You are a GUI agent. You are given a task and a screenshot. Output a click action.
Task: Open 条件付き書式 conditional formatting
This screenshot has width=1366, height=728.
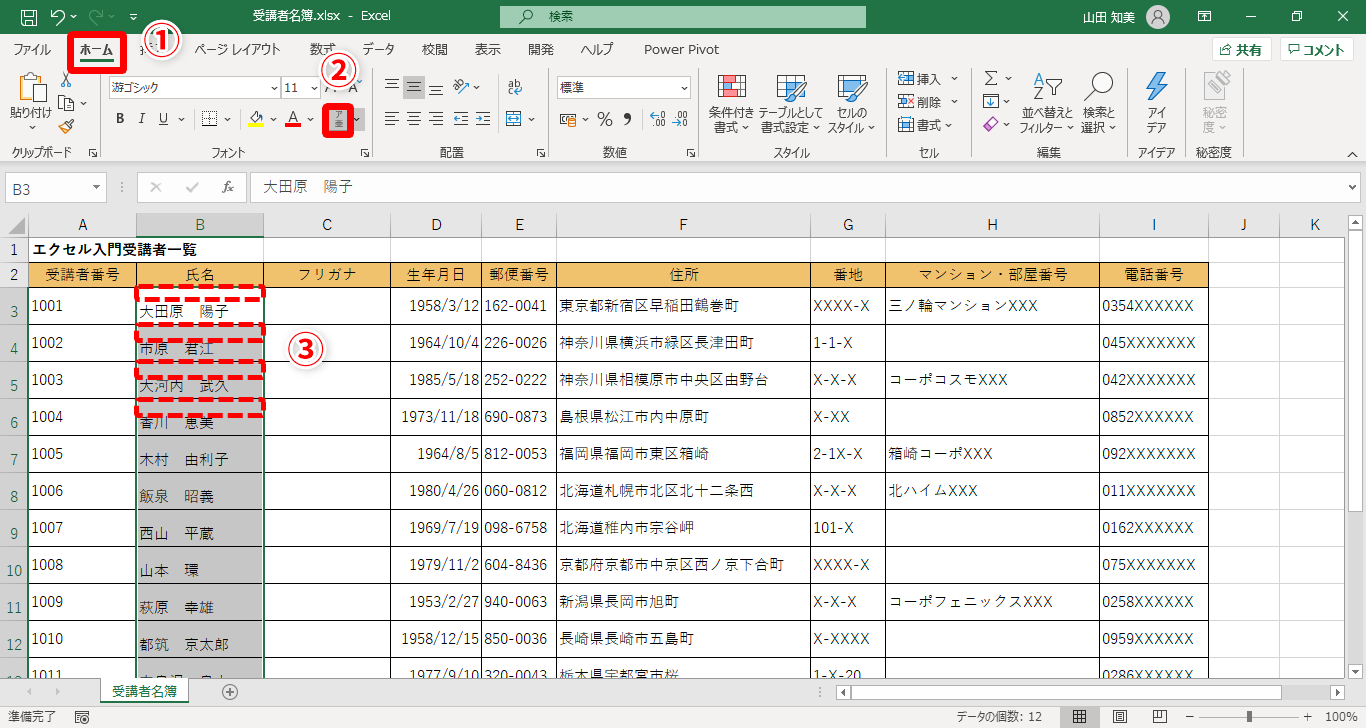[731, 104]
